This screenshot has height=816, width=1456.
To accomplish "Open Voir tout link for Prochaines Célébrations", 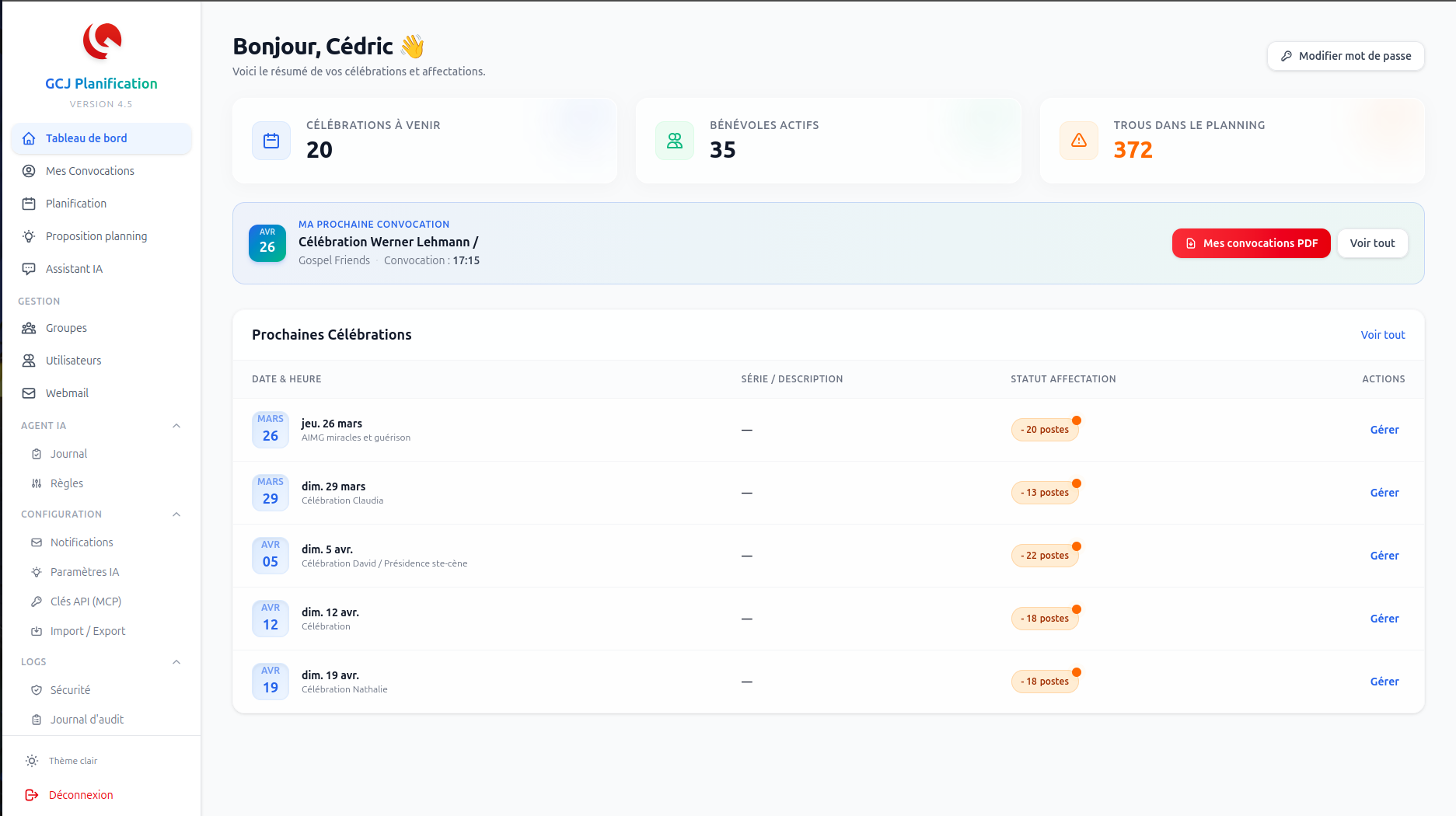I will [x=1382, y=335].
